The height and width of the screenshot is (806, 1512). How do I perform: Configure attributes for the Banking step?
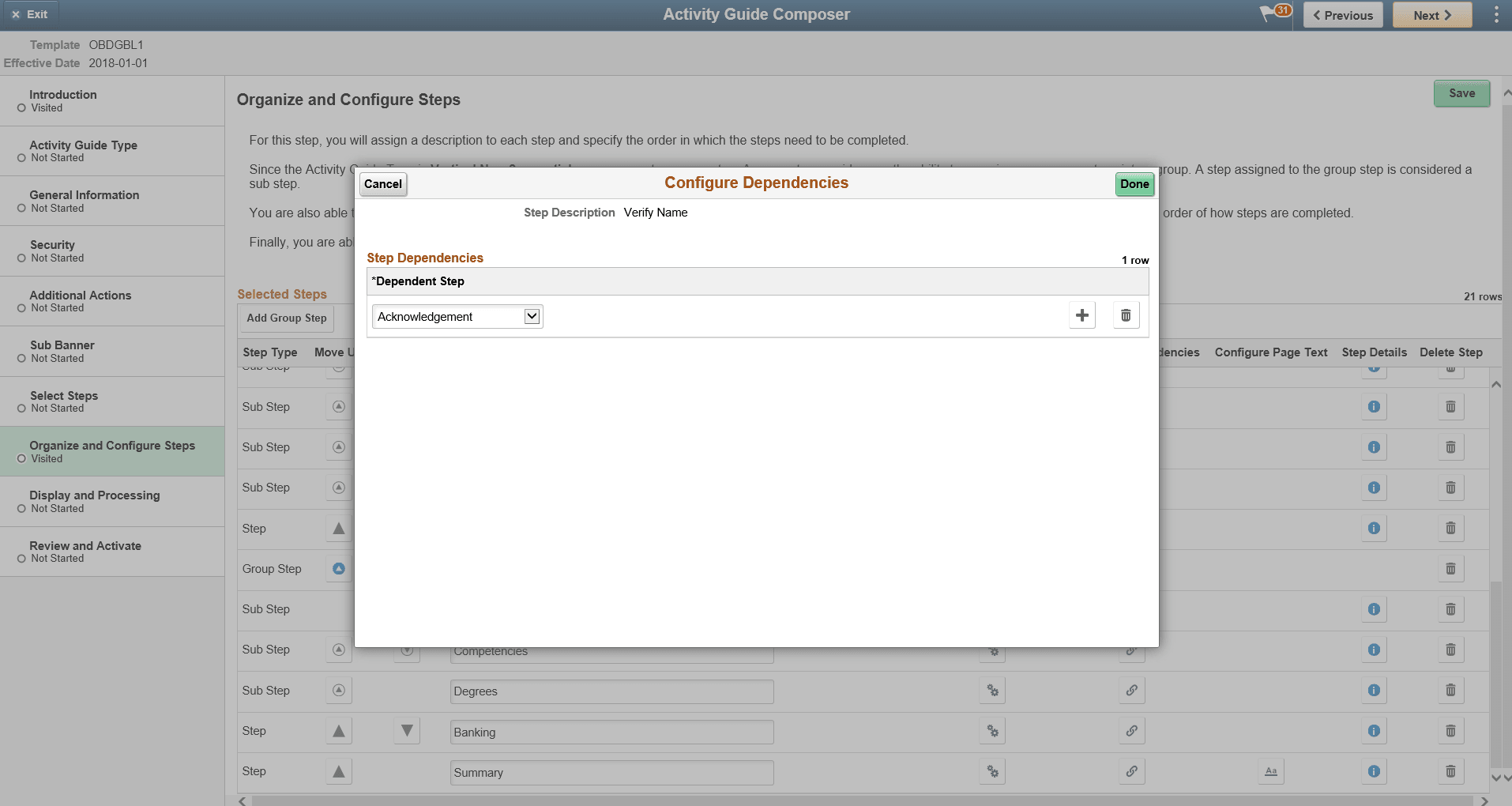pyautogui.click(x=992, y=731)
